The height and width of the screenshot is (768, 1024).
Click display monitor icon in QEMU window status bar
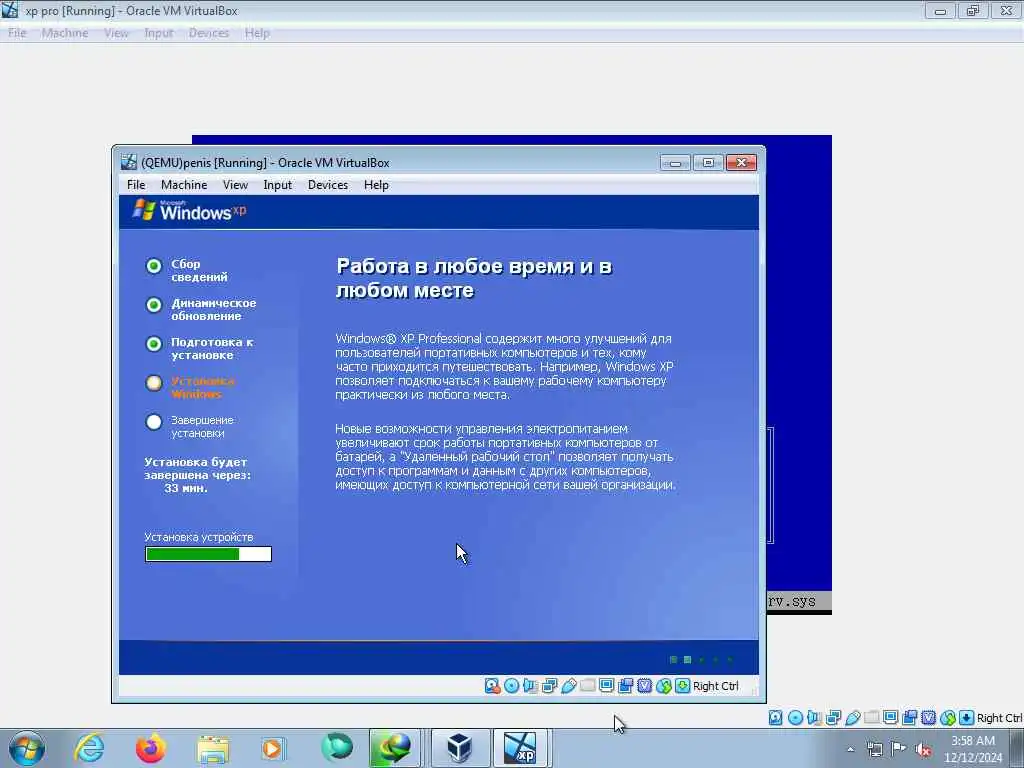pos(606,686)
